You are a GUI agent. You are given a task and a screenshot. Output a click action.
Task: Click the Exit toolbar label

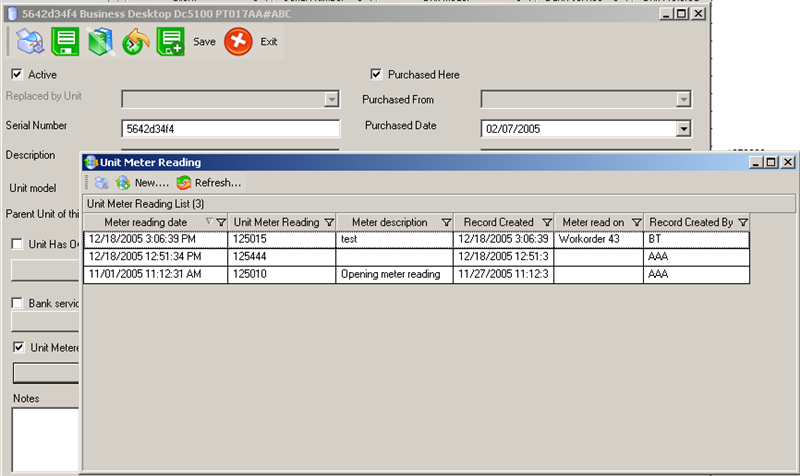tap(269, 42)
